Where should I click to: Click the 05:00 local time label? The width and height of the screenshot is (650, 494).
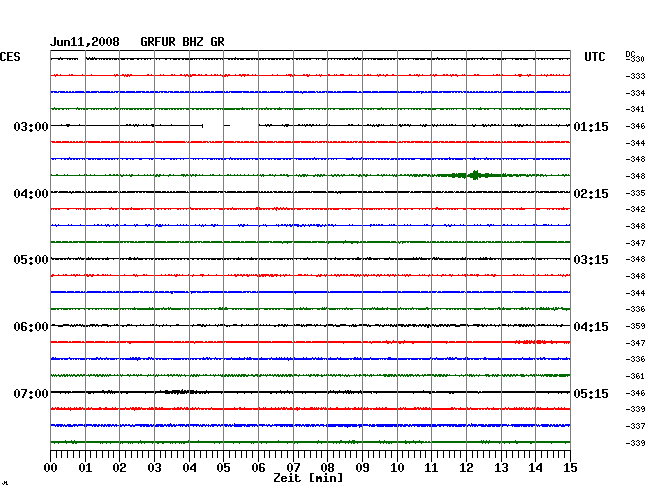tap(31, 260)
